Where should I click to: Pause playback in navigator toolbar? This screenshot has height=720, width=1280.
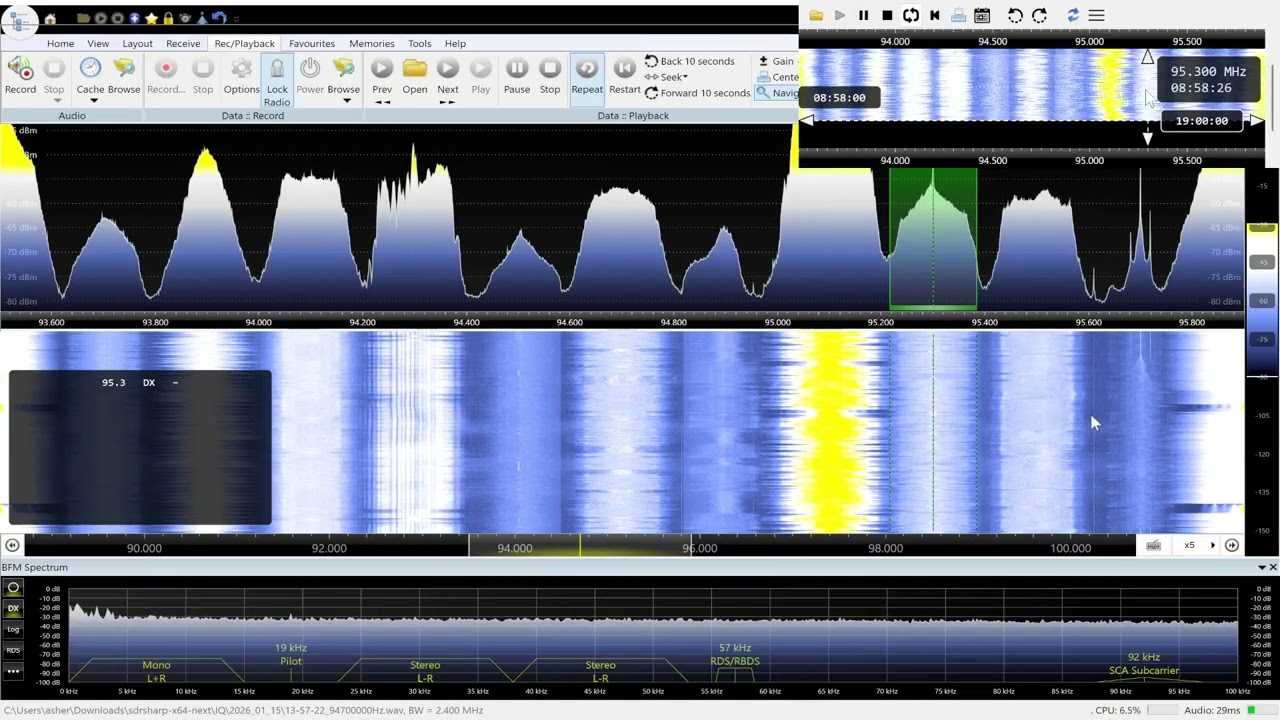pos(863,15)
